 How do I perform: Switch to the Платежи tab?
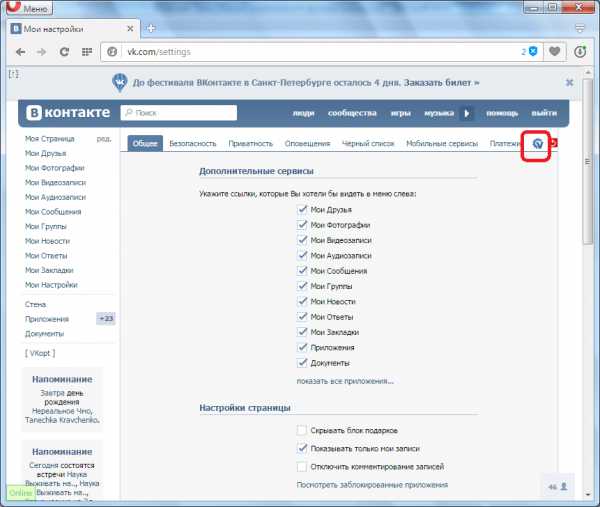point(505,143)
